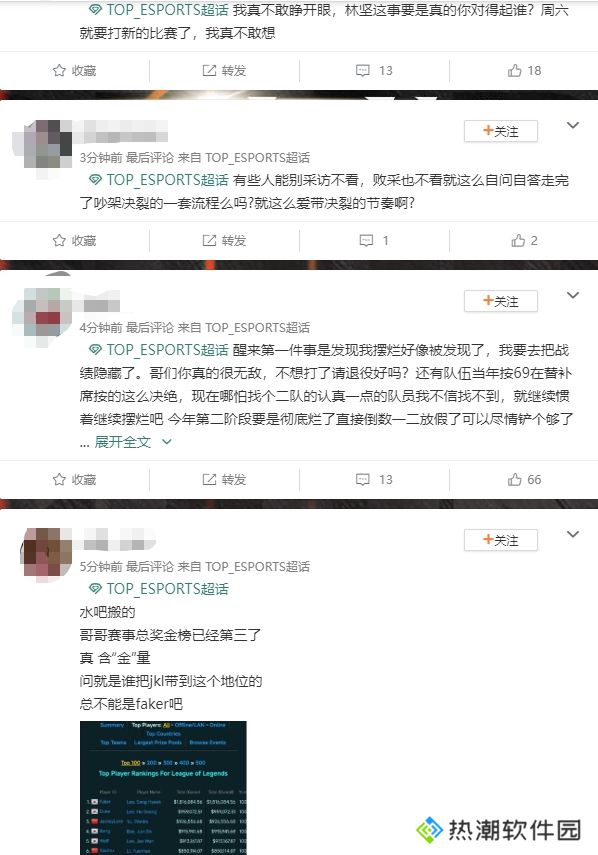The width and height of the screenshot is (598, 855).
Task: Follow the author of the 5分钟前 post
Action: 500,540
